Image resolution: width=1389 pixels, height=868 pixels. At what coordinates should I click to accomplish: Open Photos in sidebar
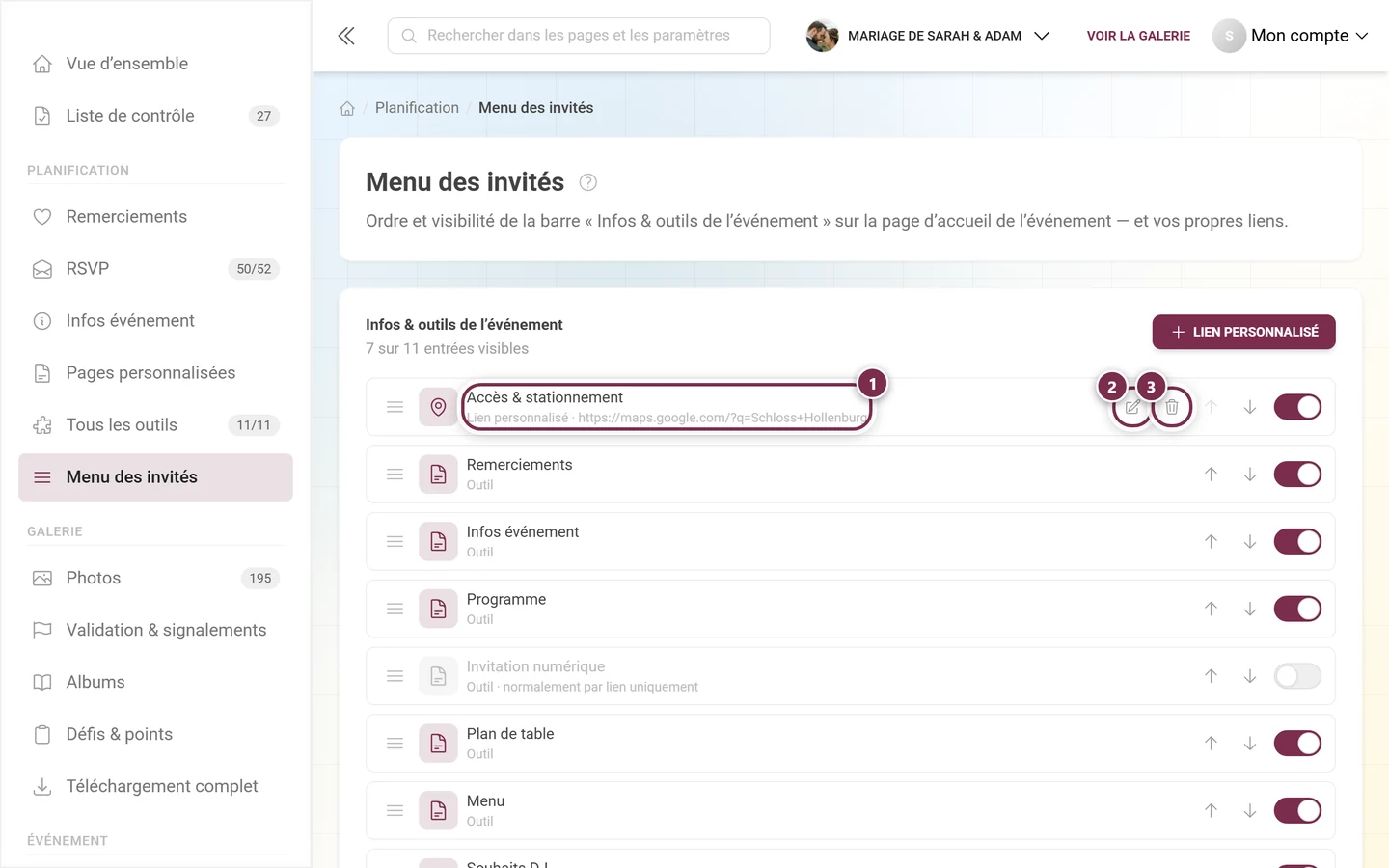(x=155, y=579)
